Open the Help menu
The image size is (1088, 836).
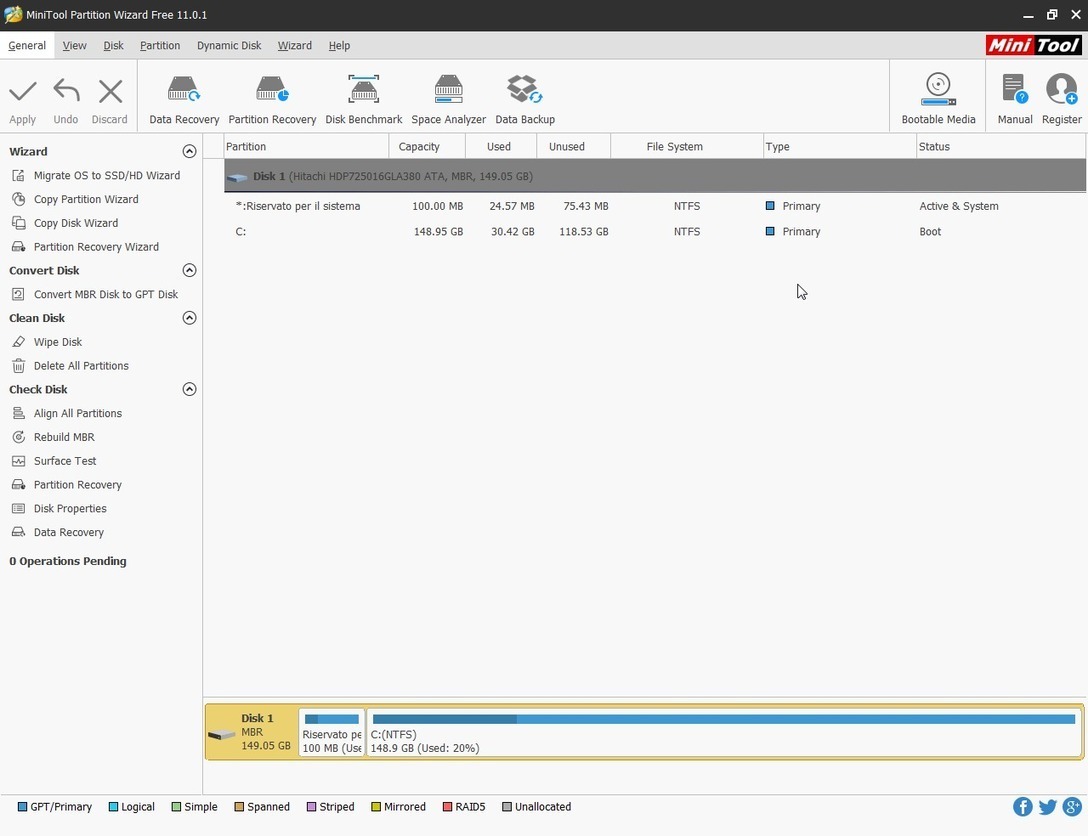tap(339, 45)
